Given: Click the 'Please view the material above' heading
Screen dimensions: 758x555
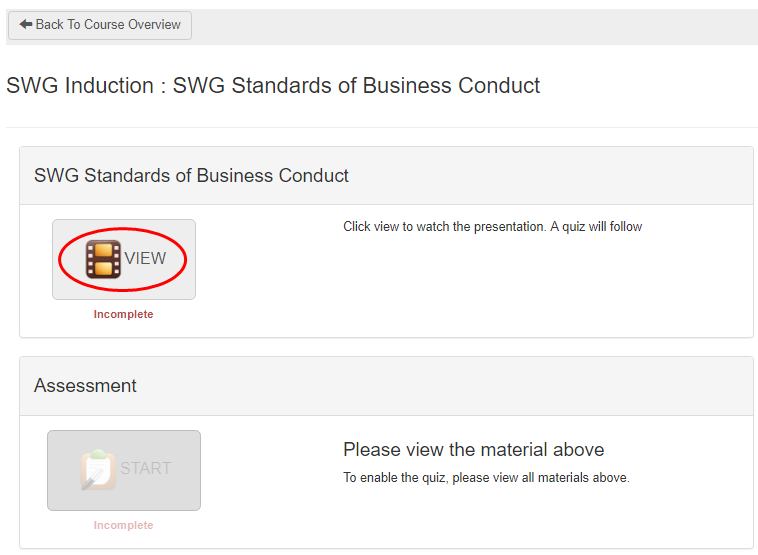Looking at the screenshot, I should click(473, 450).
